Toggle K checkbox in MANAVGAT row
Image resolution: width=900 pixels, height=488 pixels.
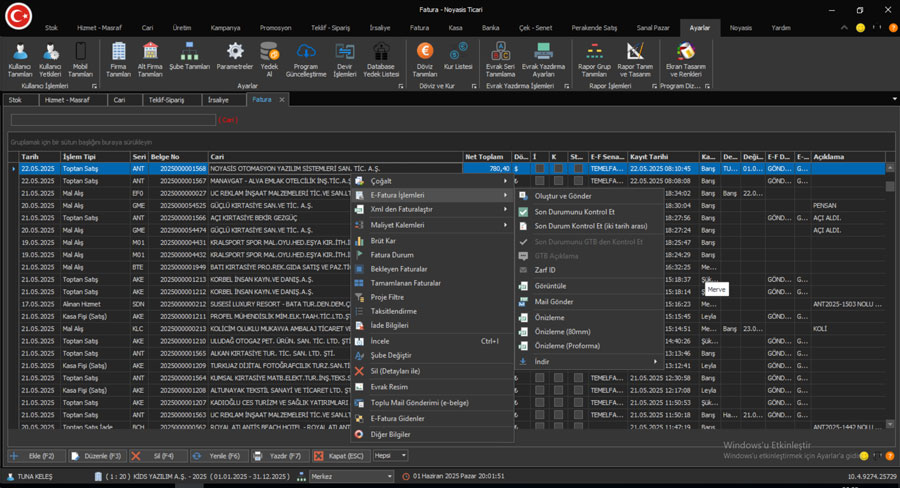point(558,181)
